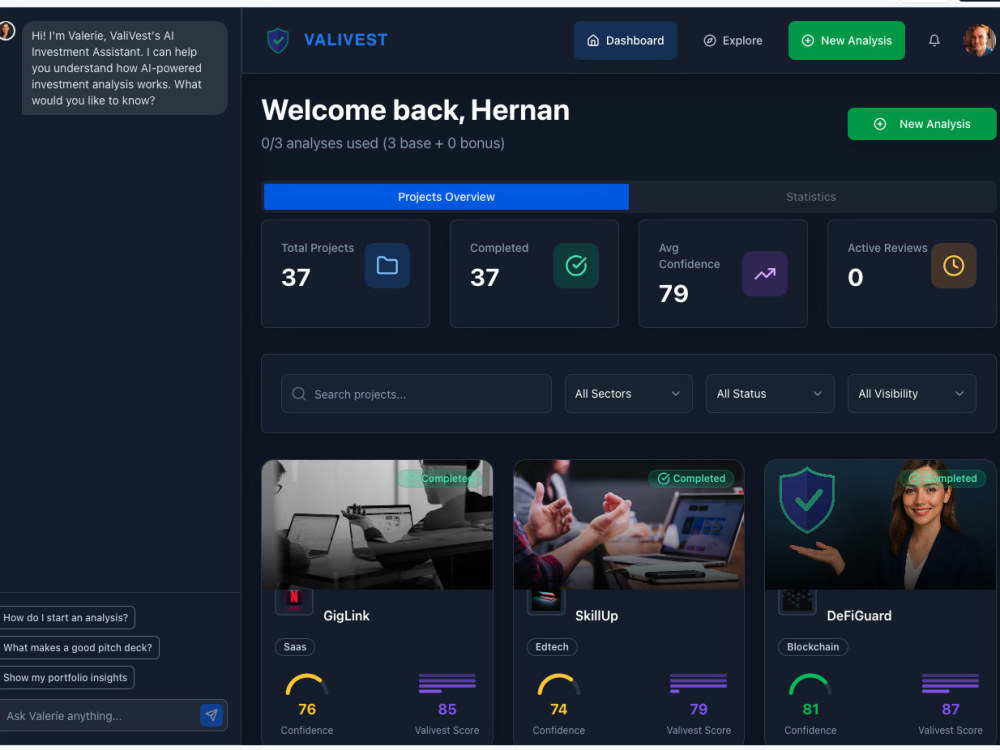Open the user profile avatar

pyautogui.click(x=980, y=40)
